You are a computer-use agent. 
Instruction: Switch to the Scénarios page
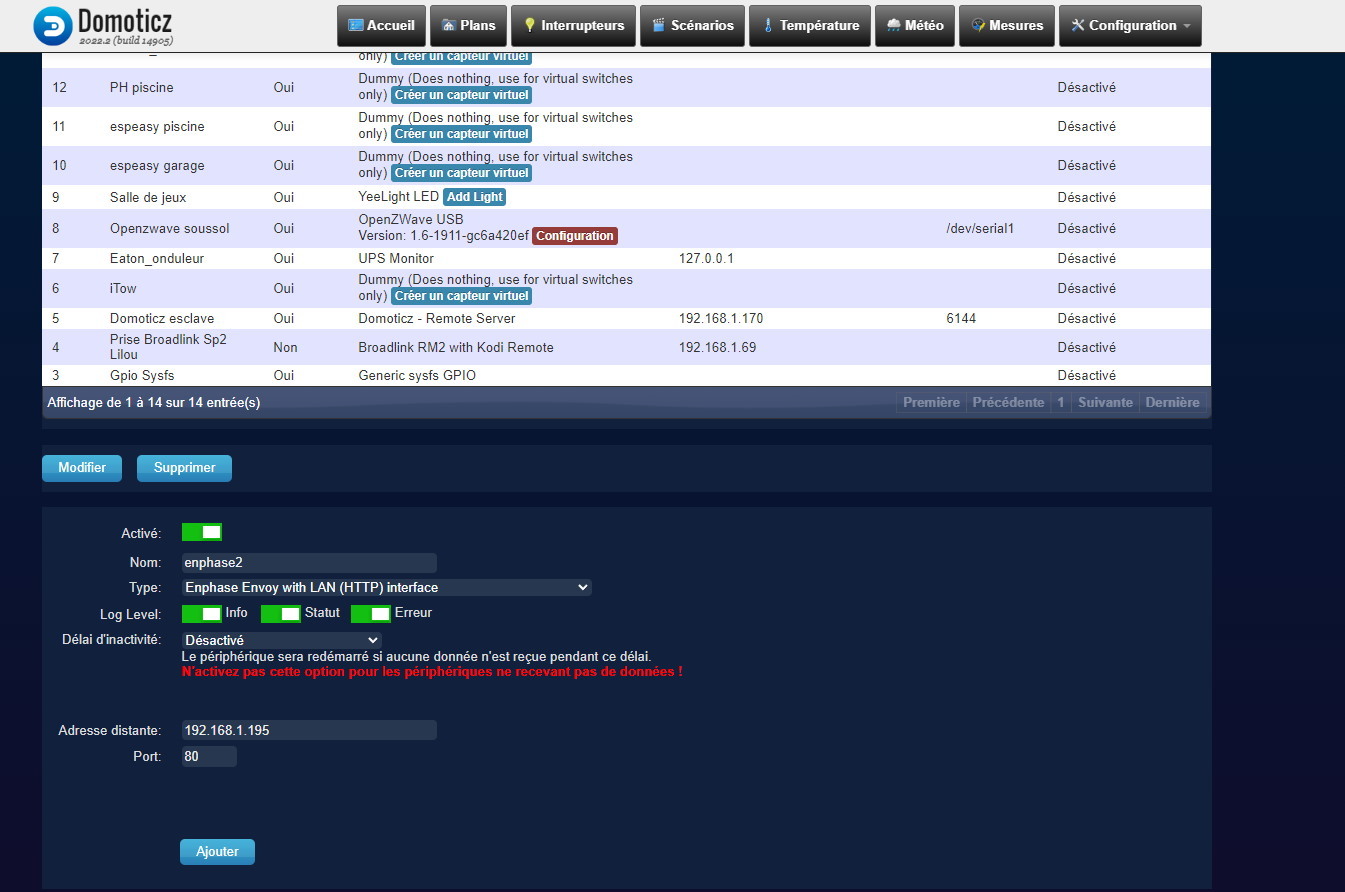click(692, 26)
